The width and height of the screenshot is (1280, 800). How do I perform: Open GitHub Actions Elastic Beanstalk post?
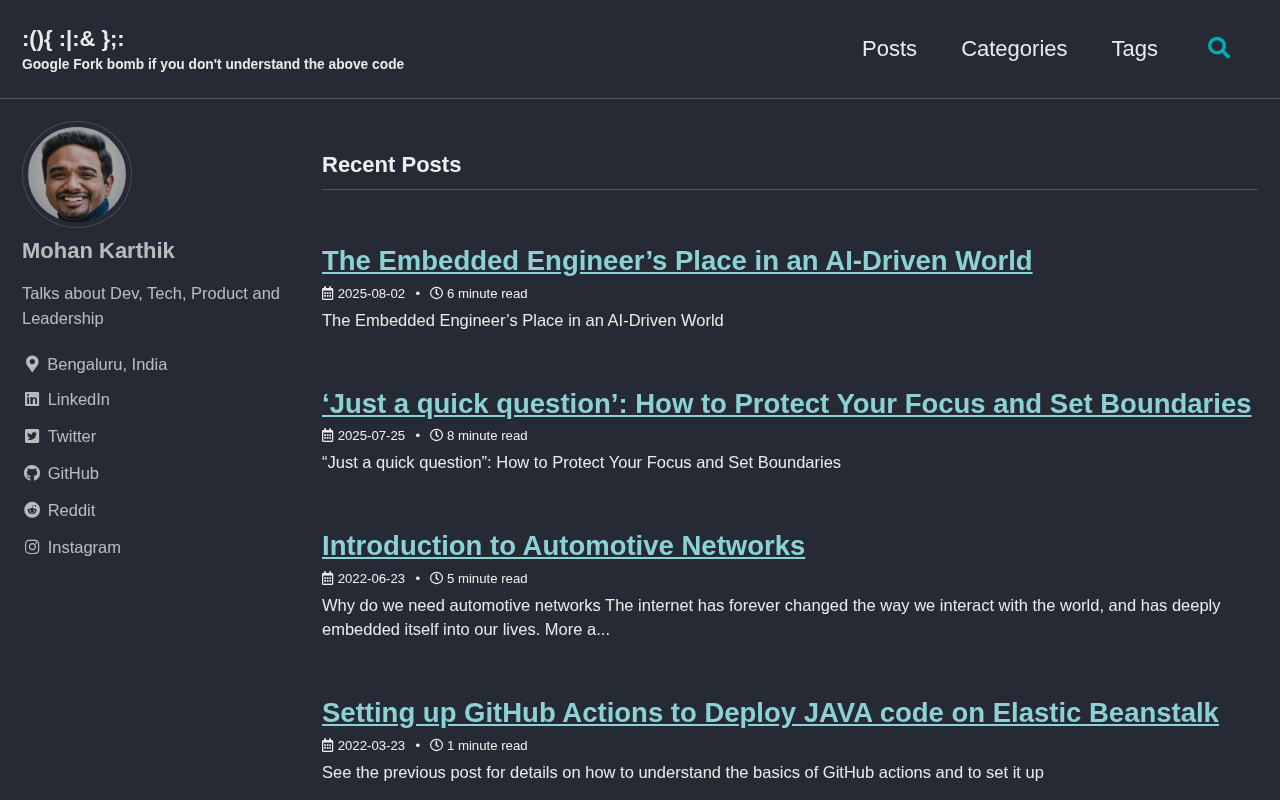point(770,712)
